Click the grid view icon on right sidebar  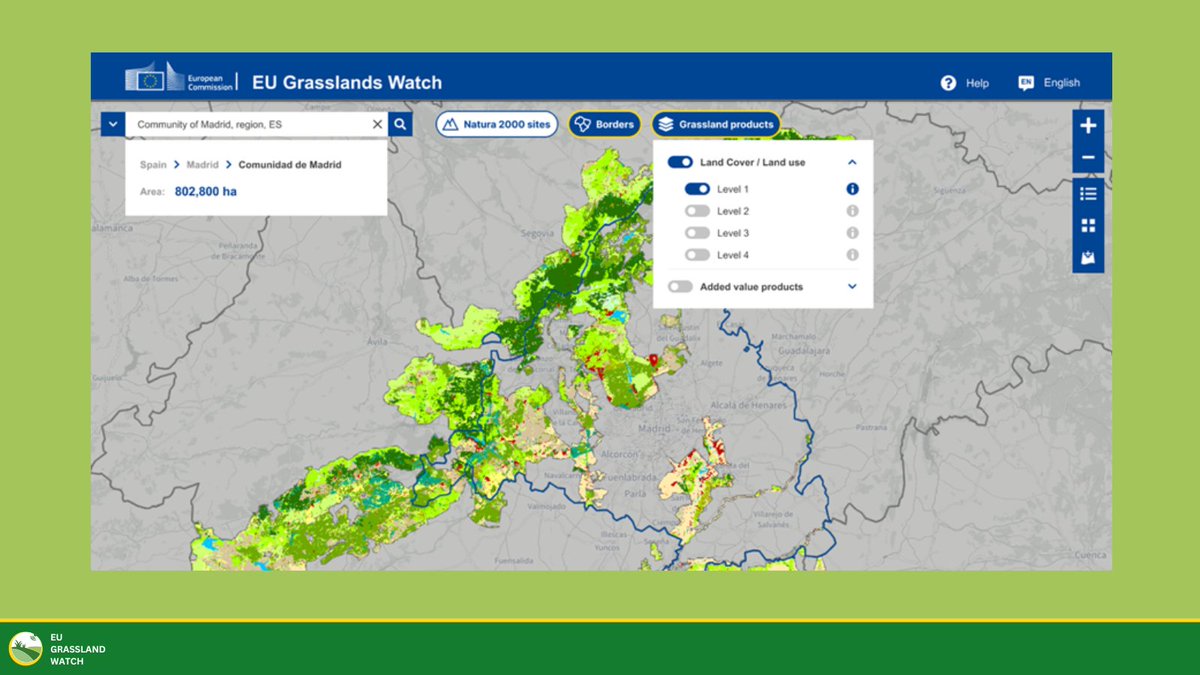pyautogui.click(x=1088, y=223)
